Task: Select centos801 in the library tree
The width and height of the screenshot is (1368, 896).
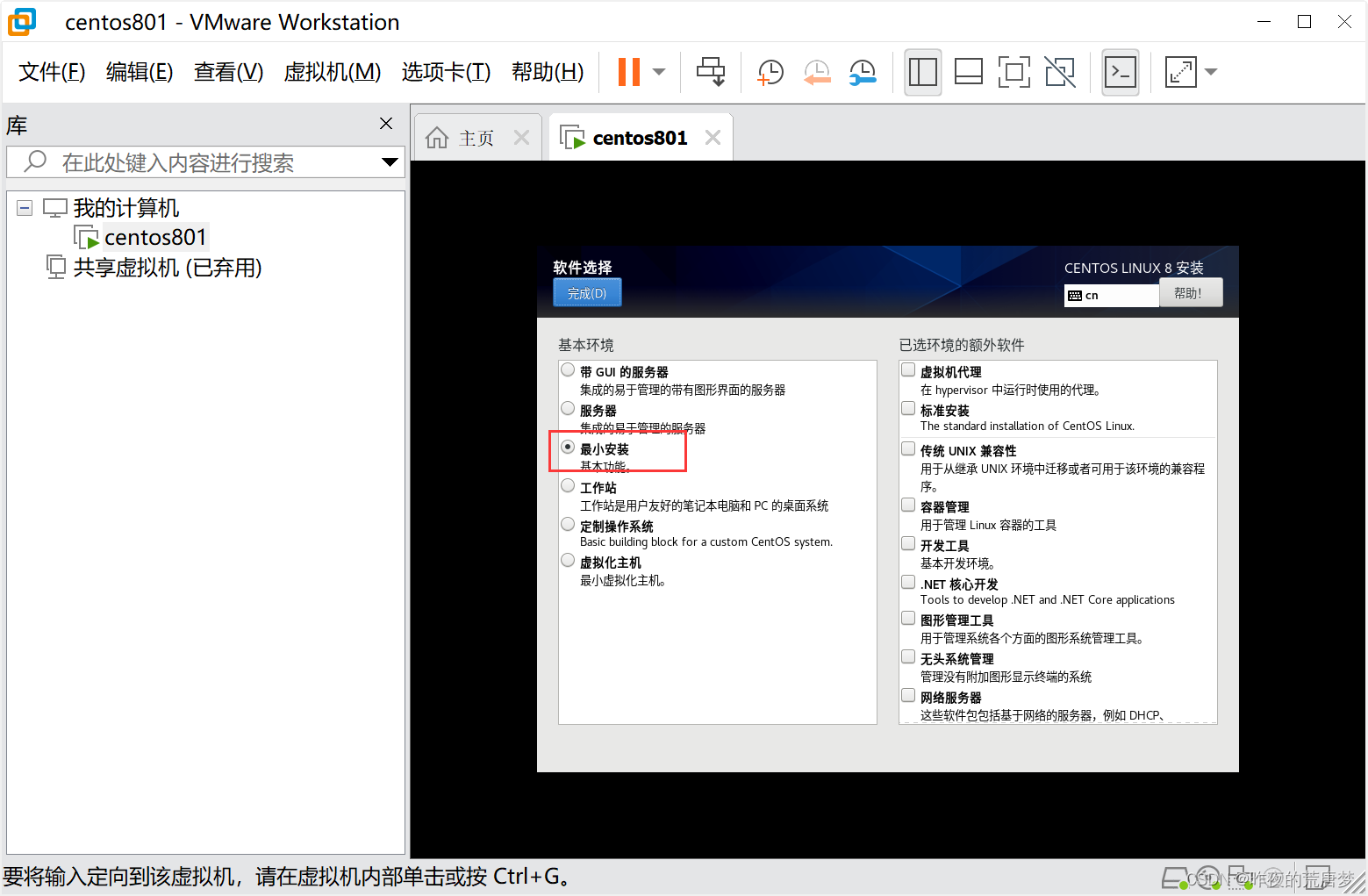Action: pos(155,237)
